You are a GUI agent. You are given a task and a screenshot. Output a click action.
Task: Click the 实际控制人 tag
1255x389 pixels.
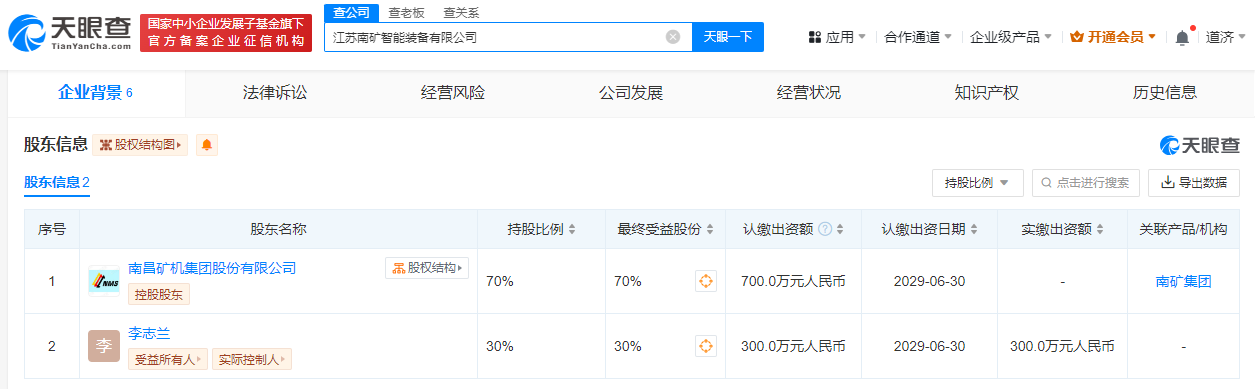[251, 359]
